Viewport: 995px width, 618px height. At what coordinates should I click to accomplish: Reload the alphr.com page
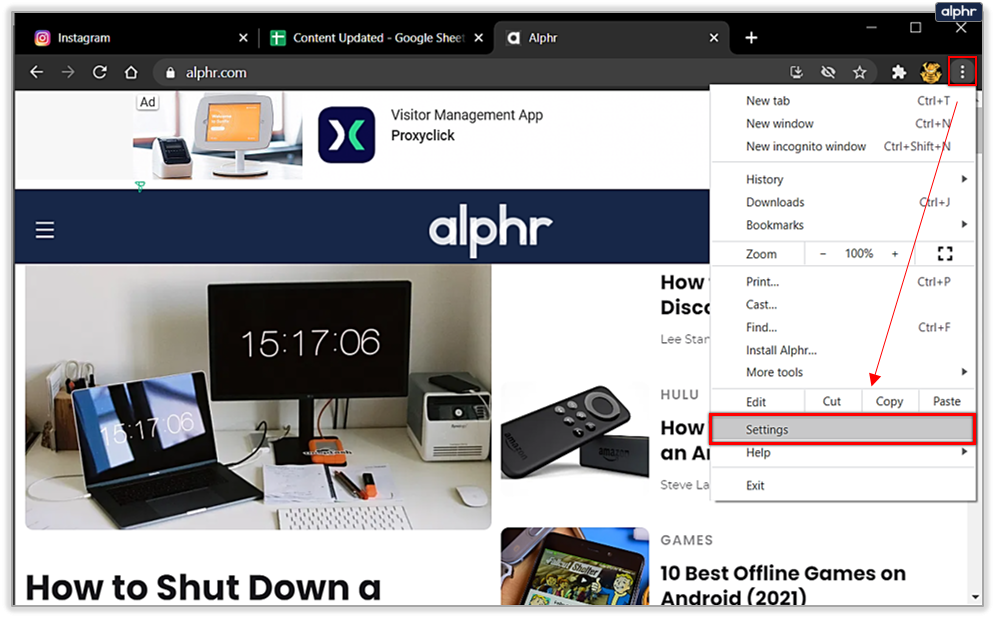coord(100,72)
